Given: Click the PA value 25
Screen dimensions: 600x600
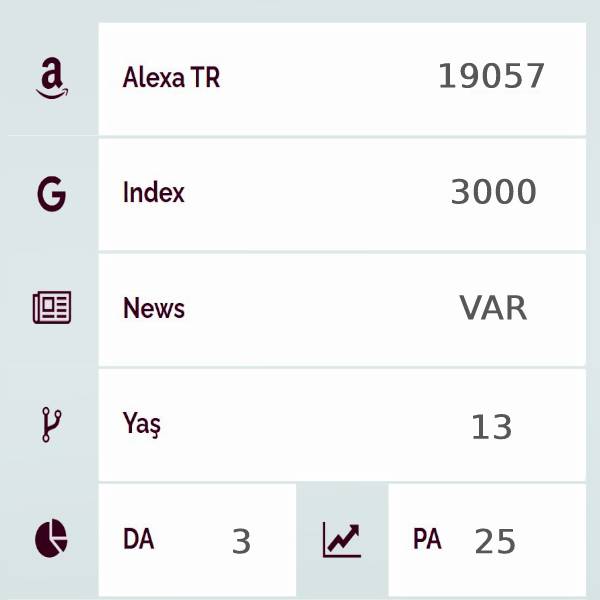Looking at the screenshot, I should click(x=495, y=541).
